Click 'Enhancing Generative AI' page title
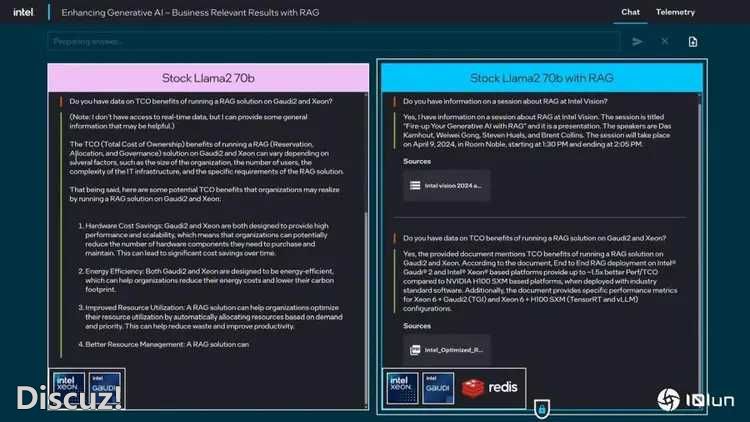Viewport: 750px width, 422px height. click(190, 12)
